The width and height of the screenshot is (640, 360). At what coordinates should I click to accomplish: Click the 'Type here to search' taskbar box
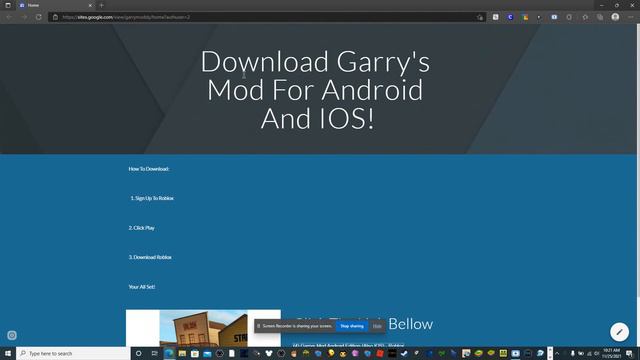[73, 353]
